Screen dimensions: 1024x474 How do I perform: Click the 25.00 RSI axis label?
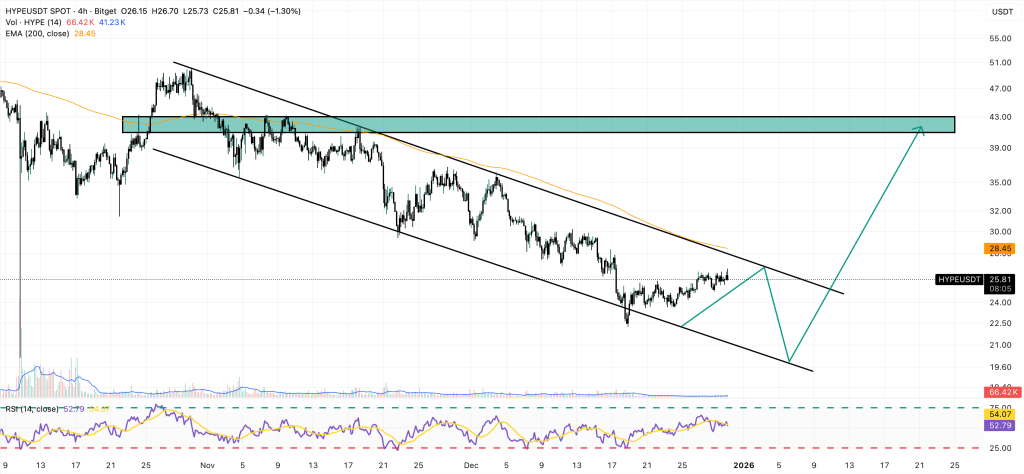1001,449
